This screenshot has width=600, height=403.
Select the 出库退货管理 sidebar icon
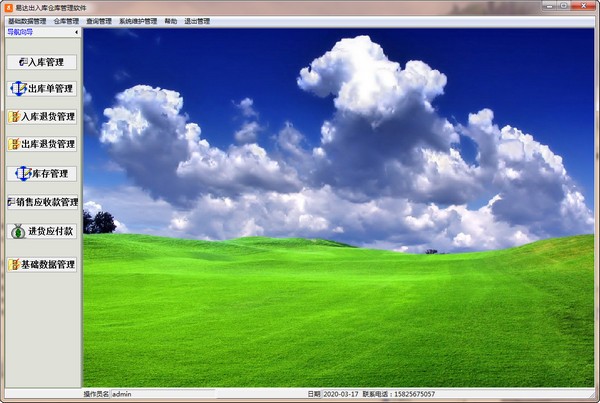pos(42,144)
